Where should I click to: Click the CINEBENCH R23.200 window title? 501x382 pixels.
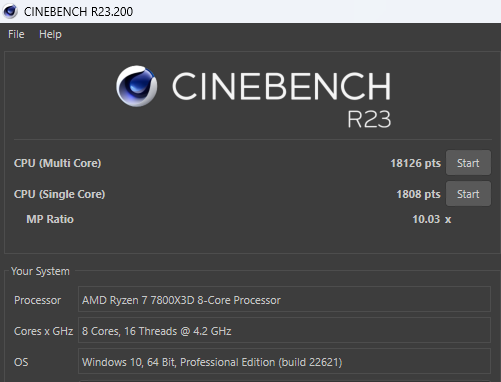coord(78,12)
